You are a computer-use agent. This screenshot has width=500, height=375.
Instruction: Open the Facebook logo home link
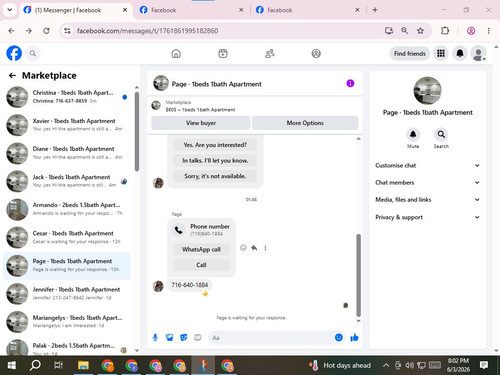pyautogui.click(x=14, y=53)
